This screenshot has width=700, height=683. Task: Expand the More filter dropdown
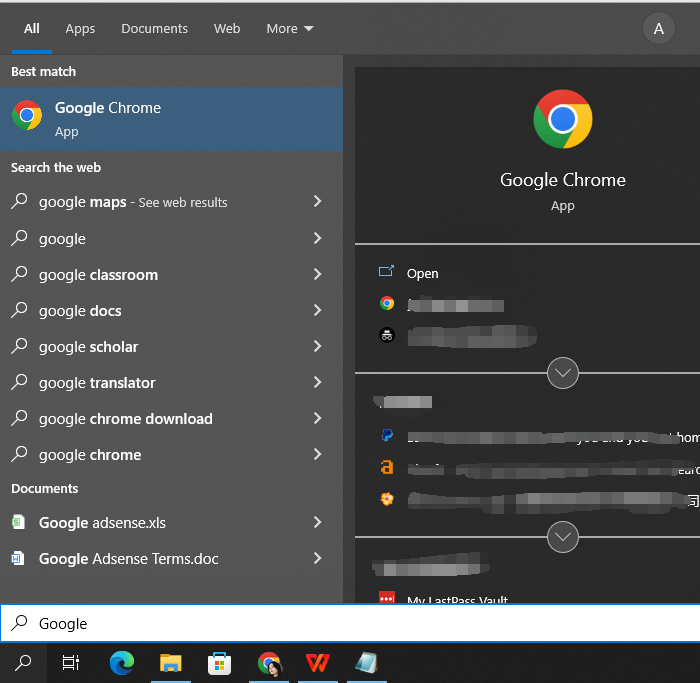coord(289,29)
